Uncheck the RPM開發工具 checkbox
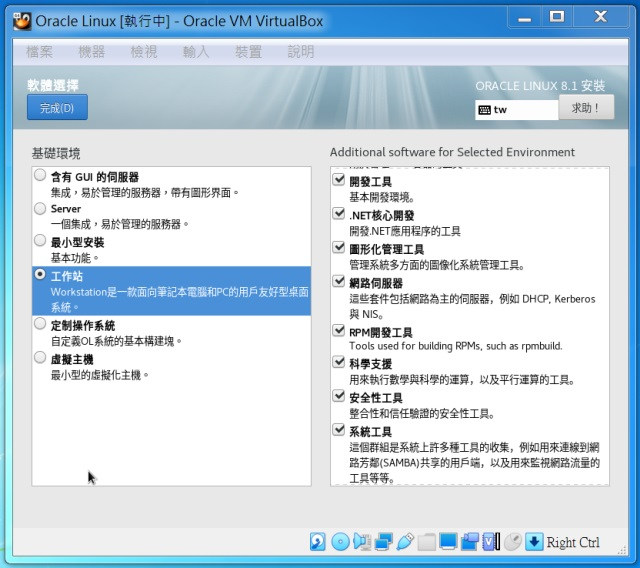Viewport: 640px width, 568px height. click(339, 331)
